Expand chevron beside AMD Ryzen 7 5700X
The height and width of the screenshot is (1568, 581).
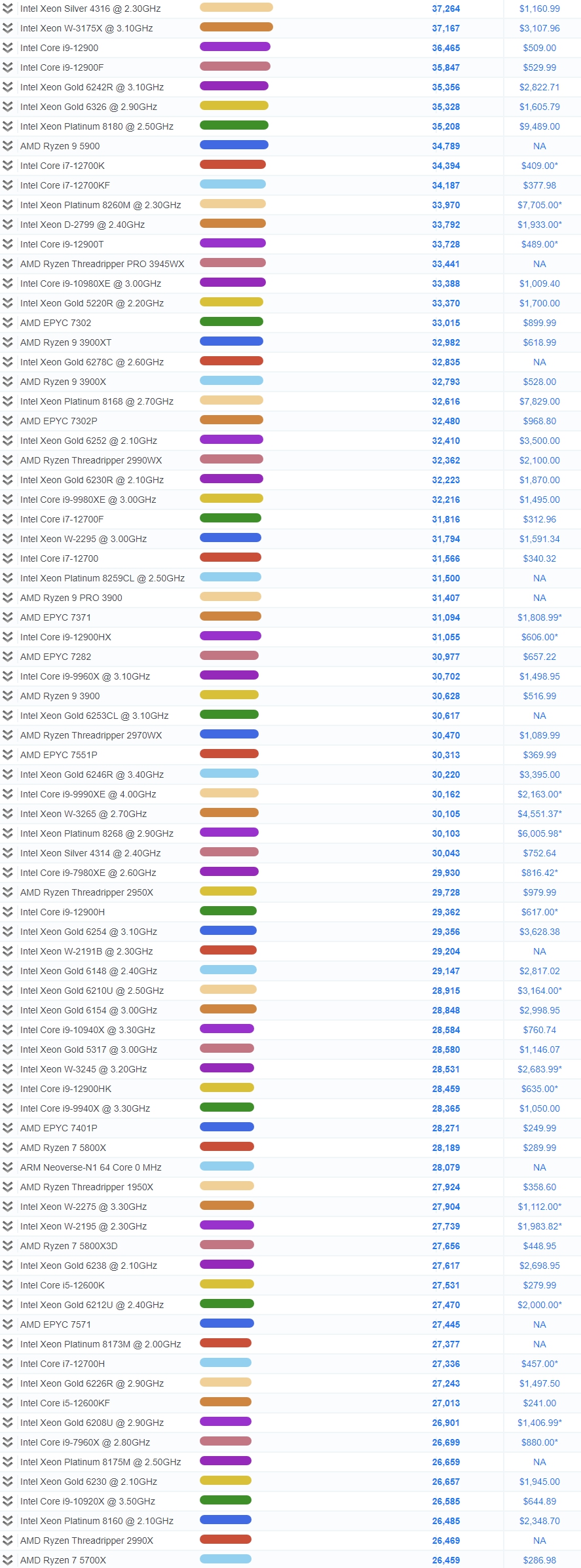[7, 1560]
